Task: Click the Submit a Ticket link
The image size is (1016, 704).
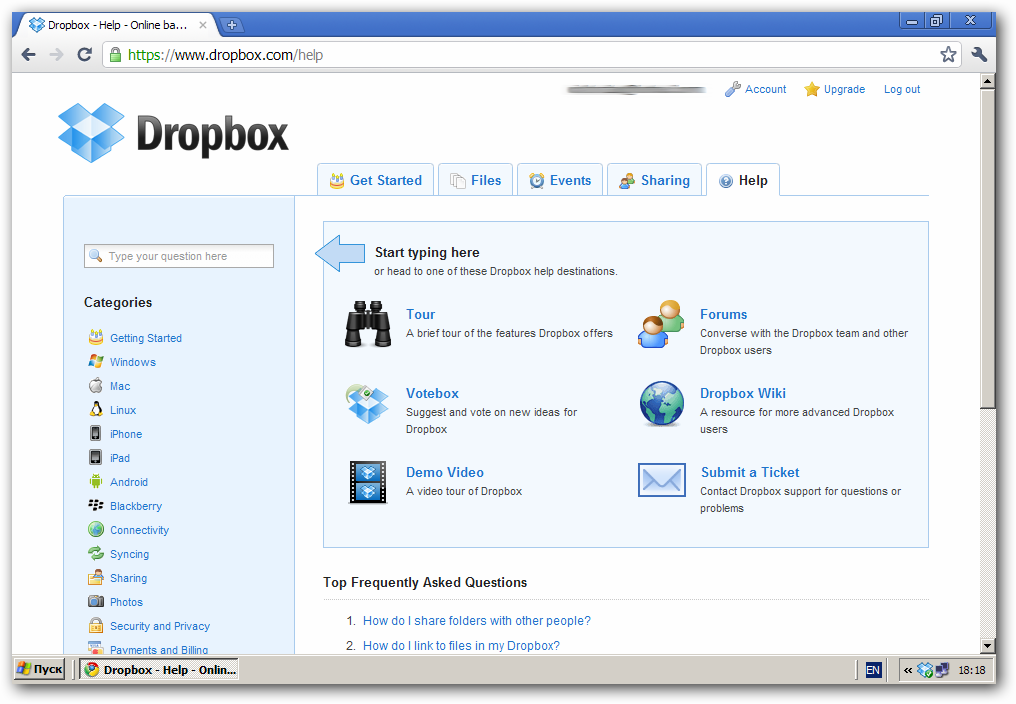Action: (750, 473)
